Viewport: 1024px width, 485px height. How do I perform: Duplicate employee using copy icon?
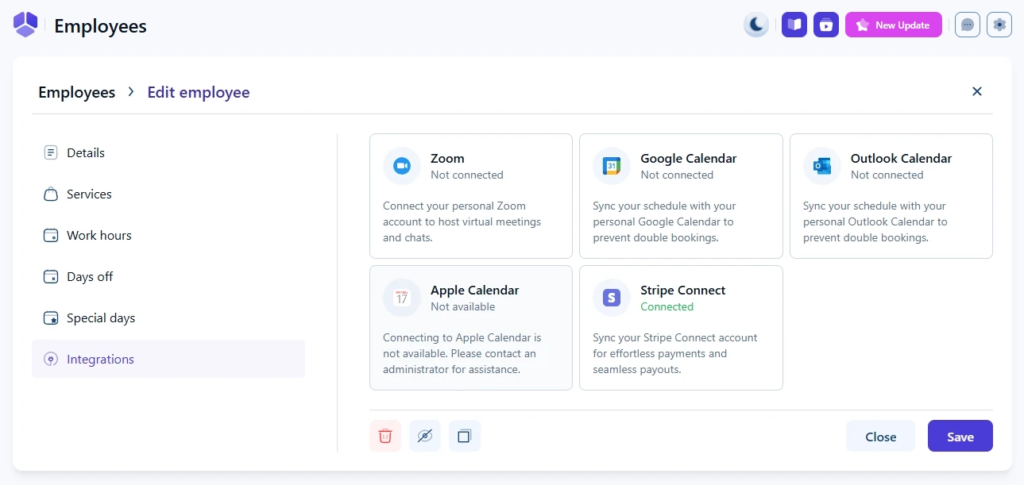pos(465,436)
